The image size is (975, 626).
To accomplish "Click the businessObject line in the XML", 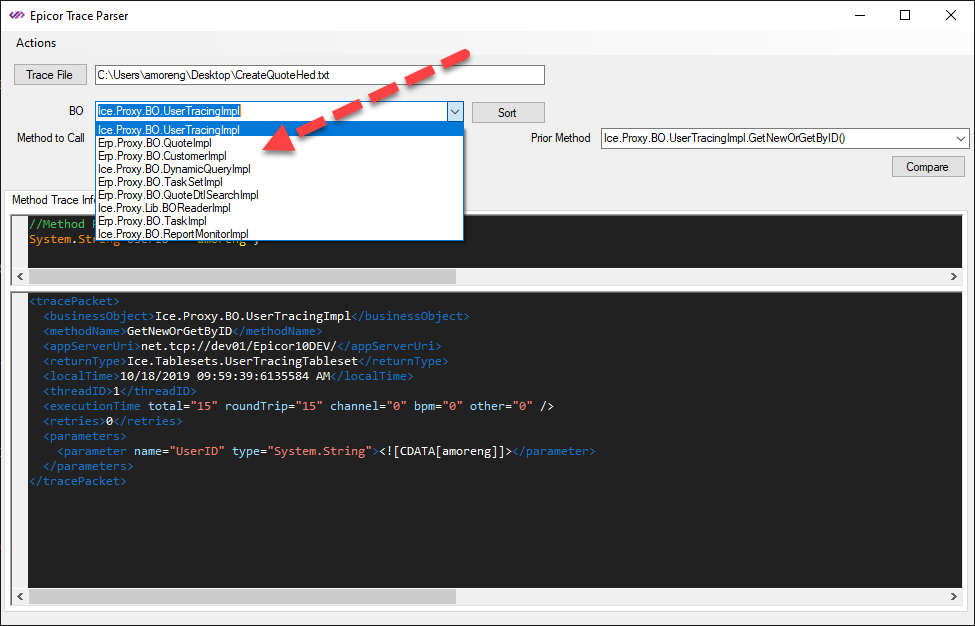I will tap(256, 316).
